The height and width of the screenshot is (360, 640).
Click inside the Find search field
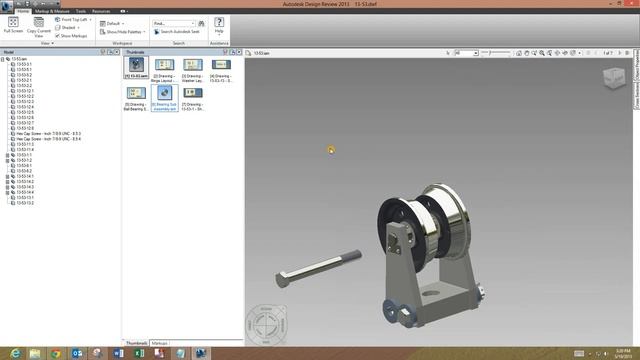coord(174,23)
